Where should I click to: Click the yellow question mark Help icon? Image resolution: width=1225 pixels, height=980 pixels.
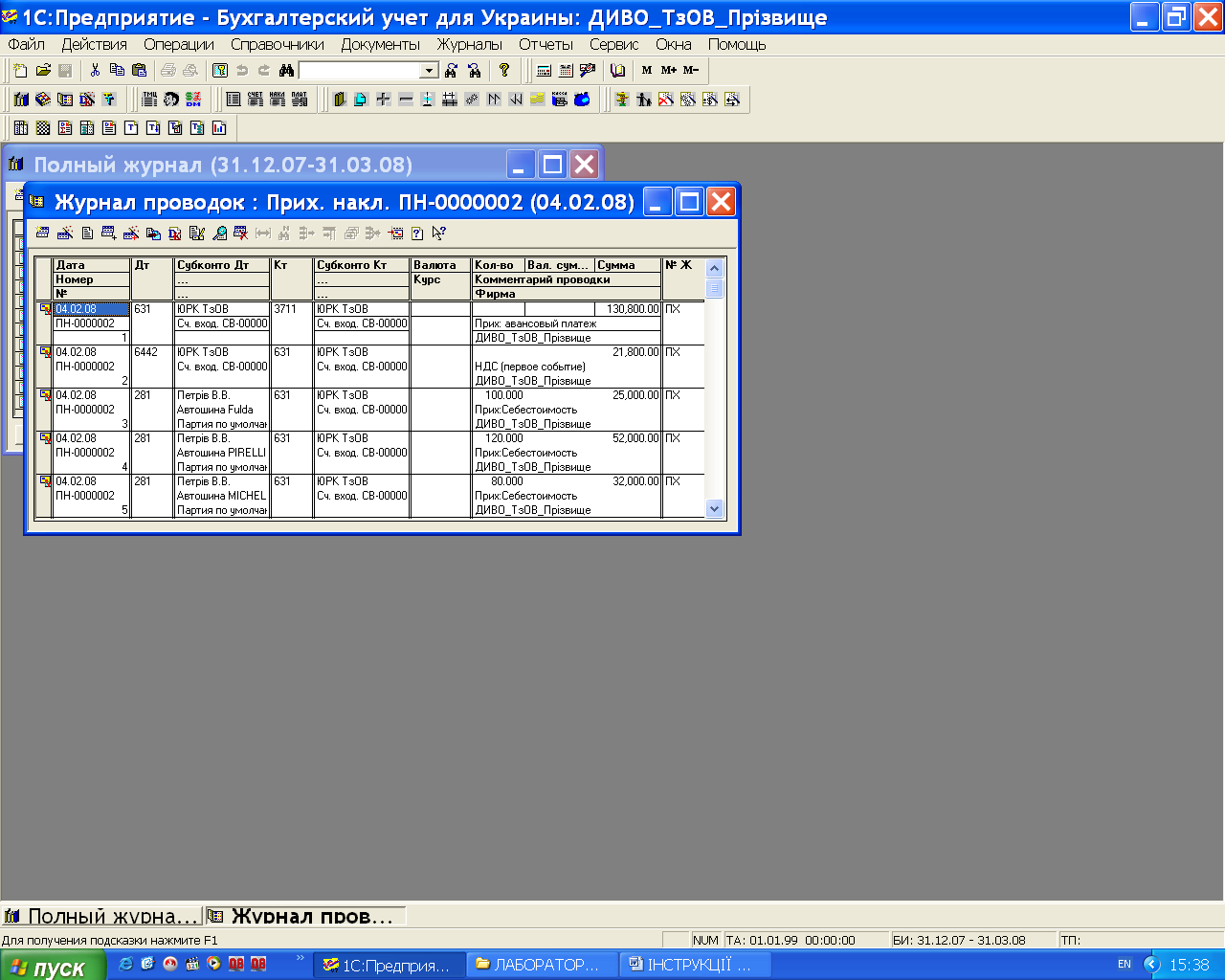point(504,70)
